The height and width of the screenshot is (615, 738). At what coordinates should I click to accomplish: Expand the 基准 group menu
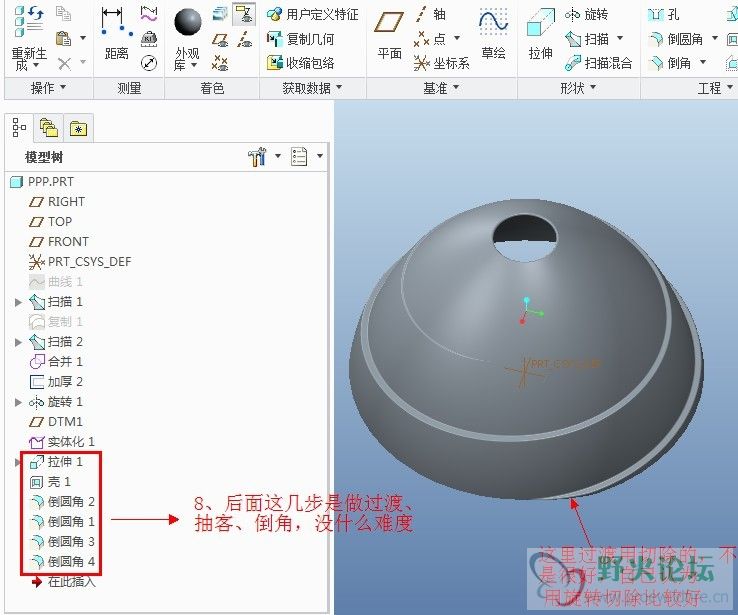click(x=441, y=88)
